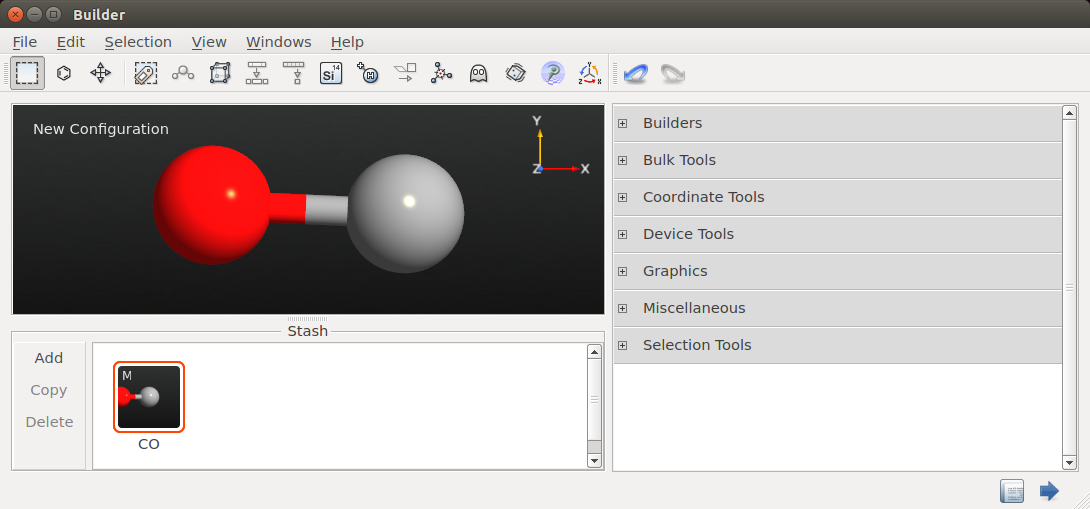Click the ghost atoms icon
Image resolution: width=1090 pixels, height=509 pixels.
pyautogui.click(x=478, y=73)
